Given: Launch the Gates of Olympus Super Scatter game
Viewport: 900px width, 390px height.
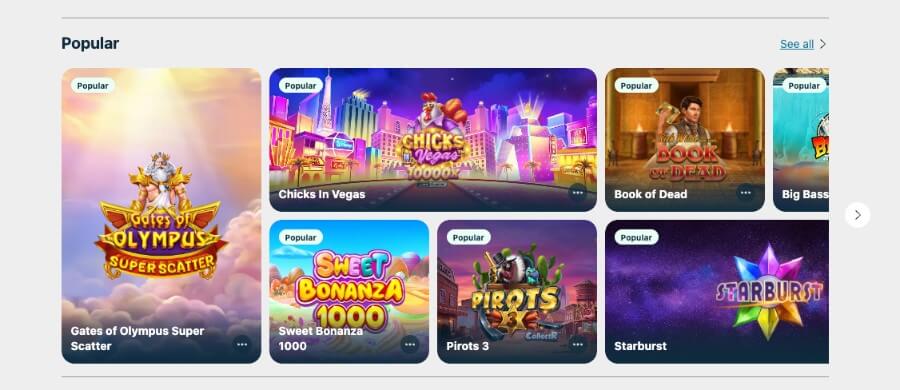Looking at the screenshot, I should coord(161,216).
